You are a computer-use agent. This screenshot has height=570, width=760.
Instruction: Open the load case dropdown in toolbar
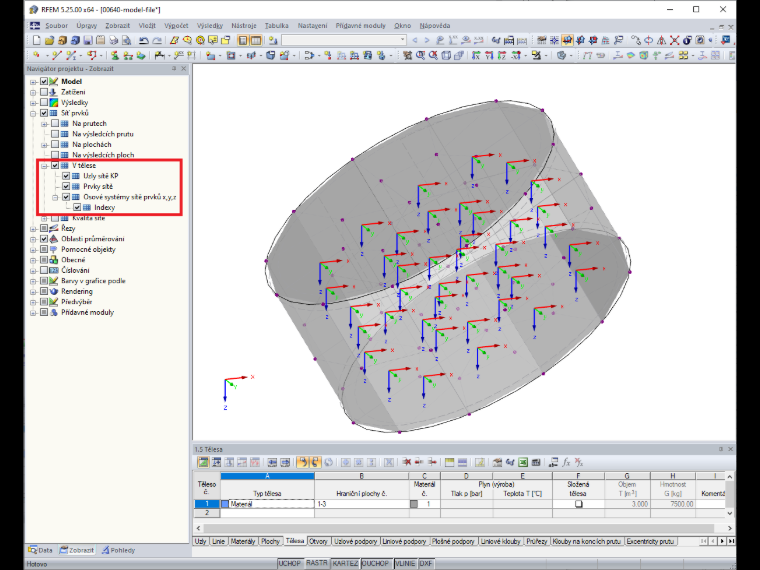[x=402, y=40]
